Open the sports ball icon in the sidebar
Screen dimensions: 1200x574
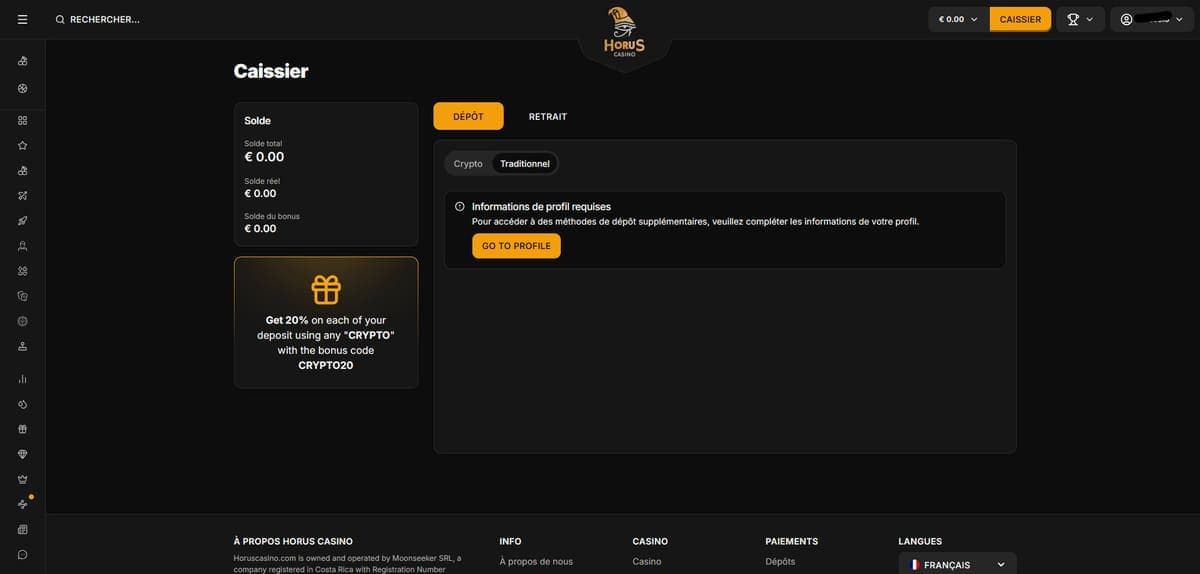(x=22, y=88)
